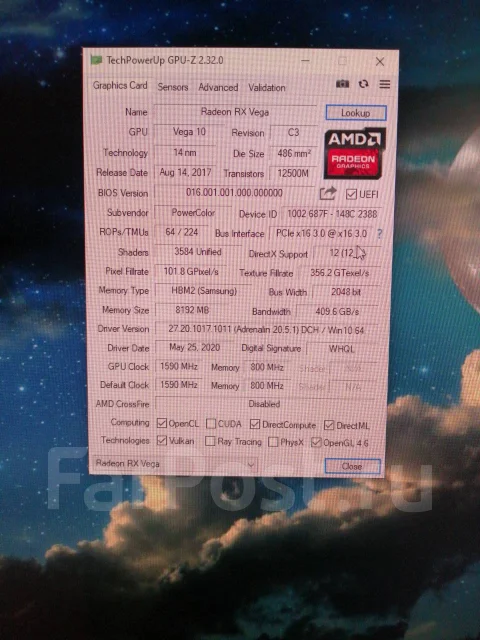Toggle the OpenCL checkbox
The image size is (480, 640).
(162, 423)
